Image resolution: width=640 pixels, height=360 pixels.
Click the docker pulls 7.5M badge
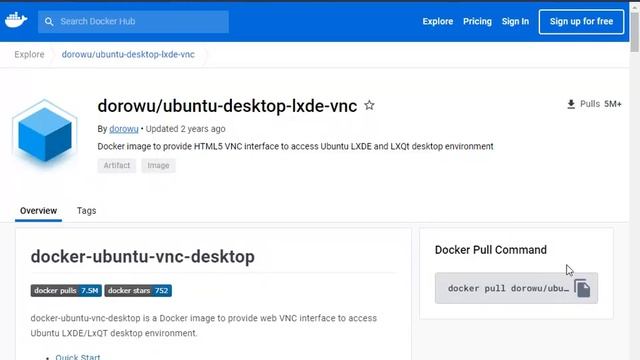pos(66,291)
